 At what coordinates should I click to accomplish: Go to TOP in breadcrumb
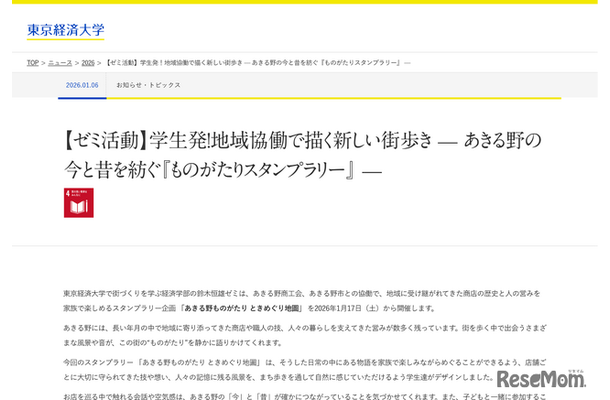click(x=33, y=63)
